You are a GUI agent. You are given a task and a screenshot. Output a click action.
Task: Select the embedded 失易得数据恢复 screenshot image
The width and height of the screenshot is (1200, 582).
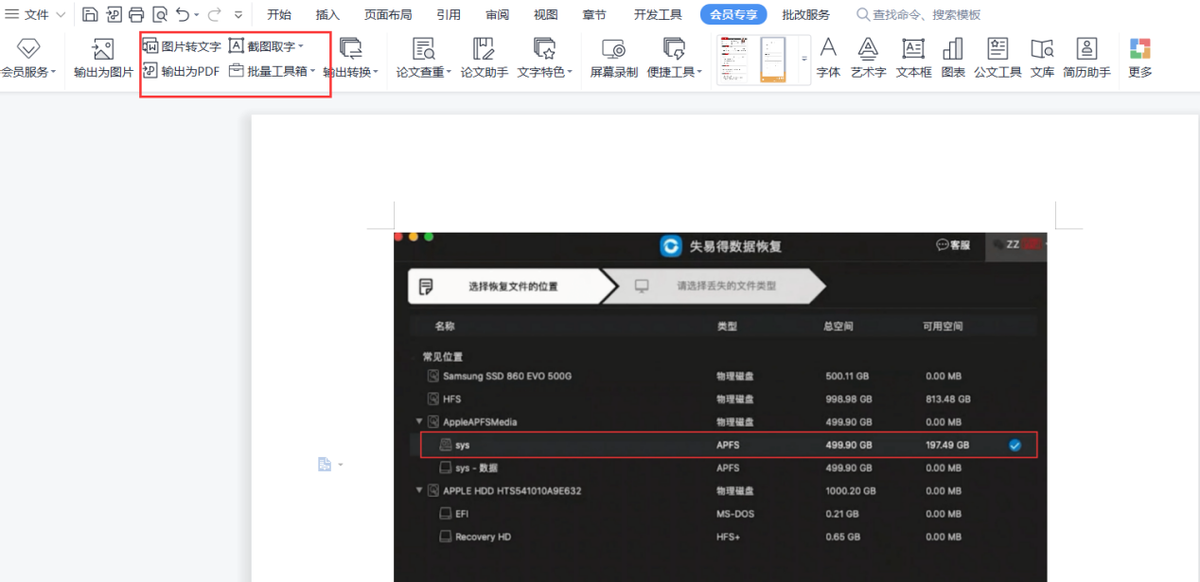coord(720,407)
